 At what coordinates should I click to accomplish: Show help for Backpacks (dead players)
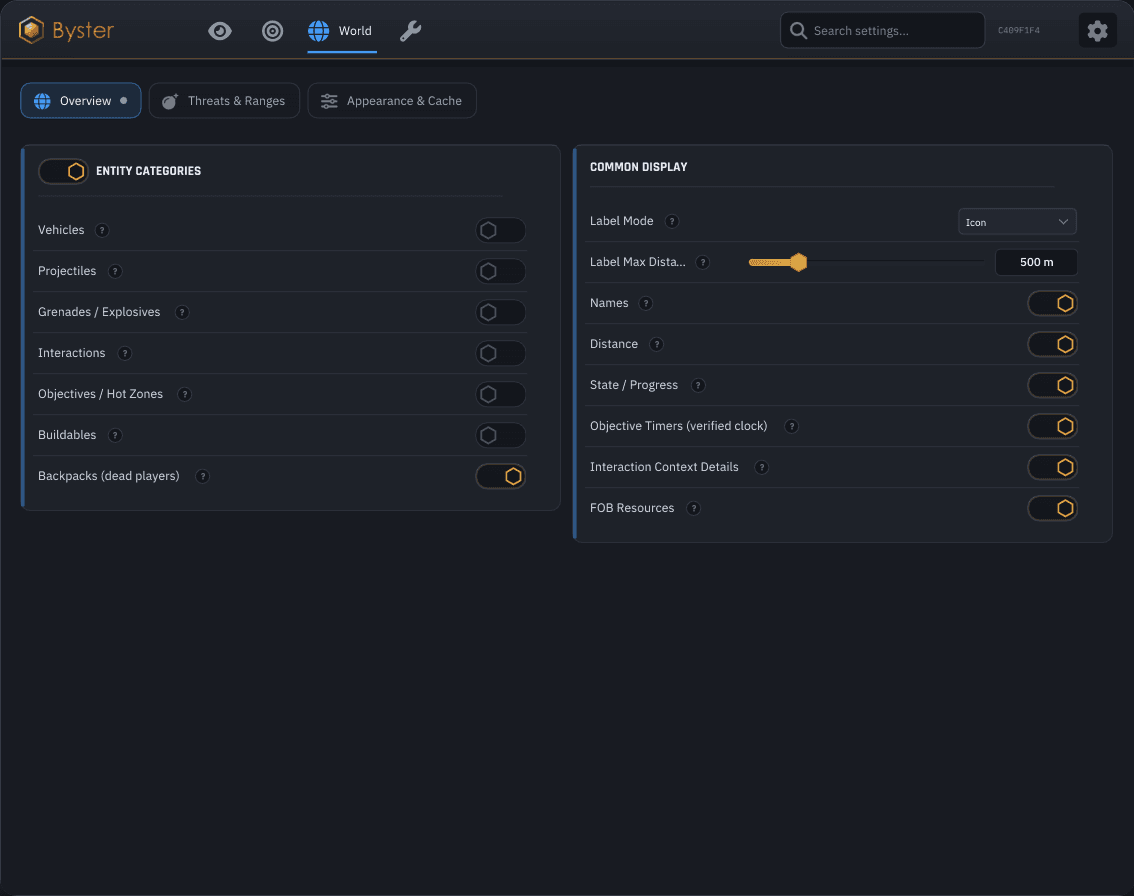coord(202,476)
